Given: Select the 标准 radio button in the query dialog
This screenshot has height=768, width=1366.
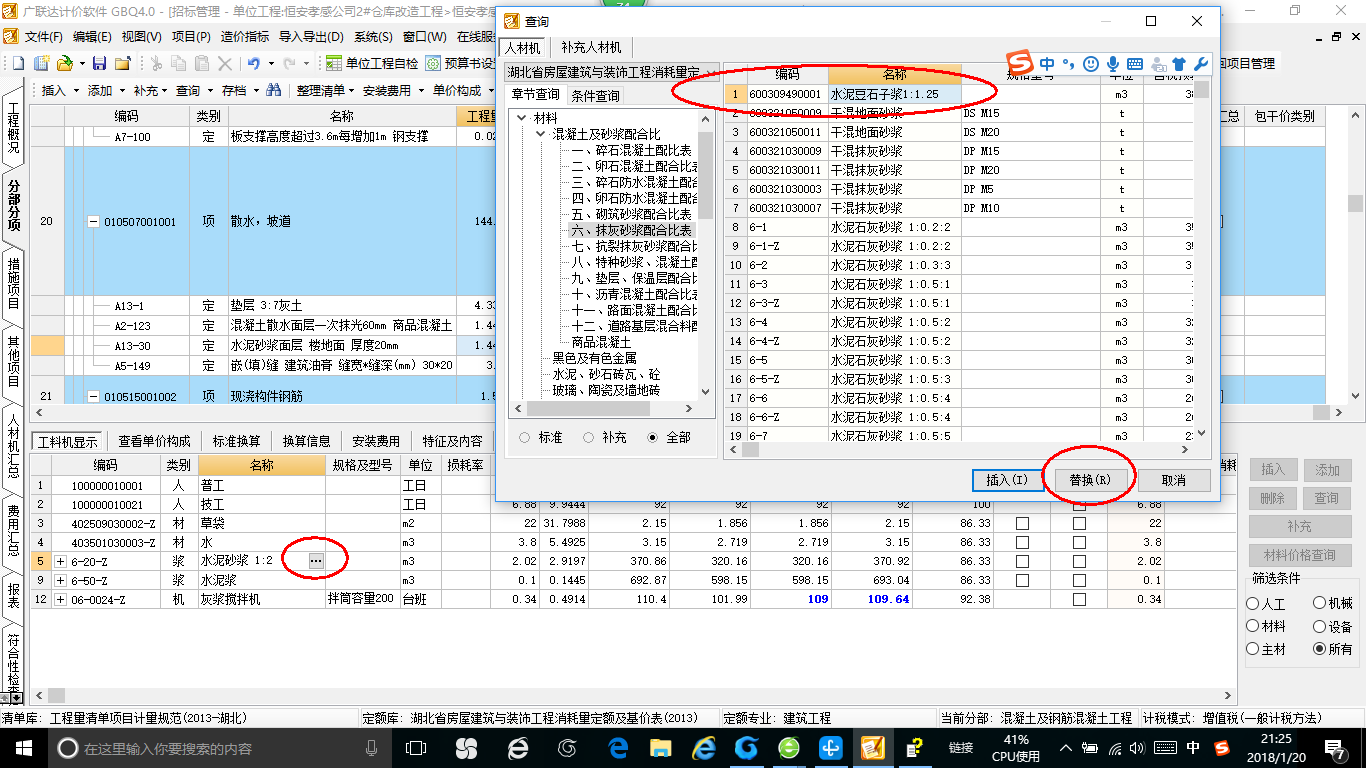Looking at the screenshot, I should click(x=526, y=437).
